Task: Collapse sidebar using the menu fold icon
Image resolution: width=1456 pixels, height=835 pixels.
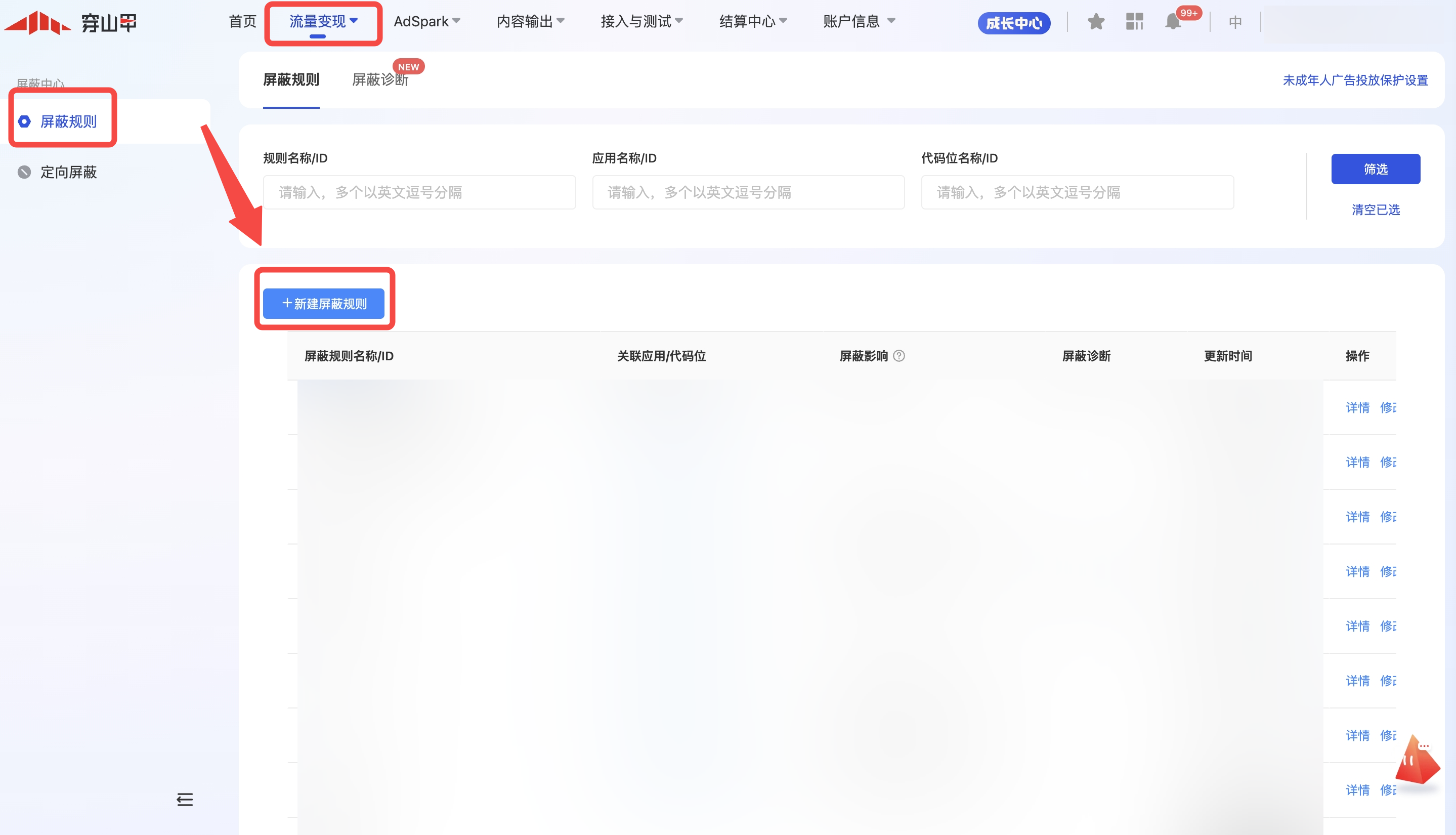Action: 185,799
